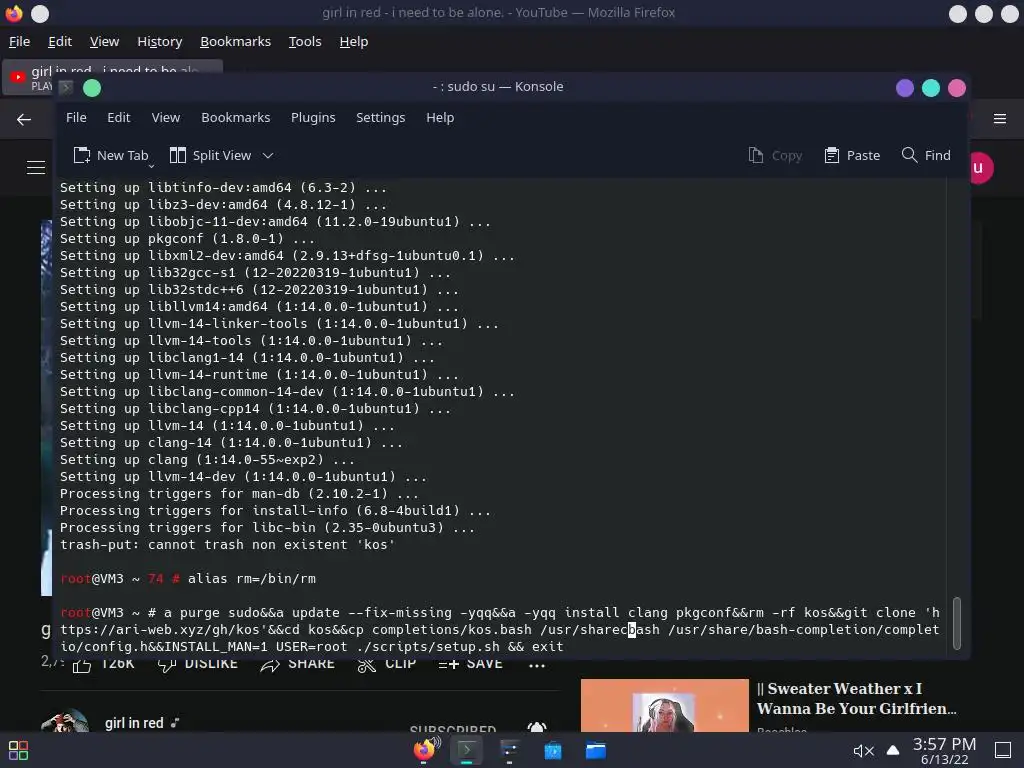Screen dimensions: 1024x768
Task: Open Konsole Settings menu
Action: coord(380,118)
